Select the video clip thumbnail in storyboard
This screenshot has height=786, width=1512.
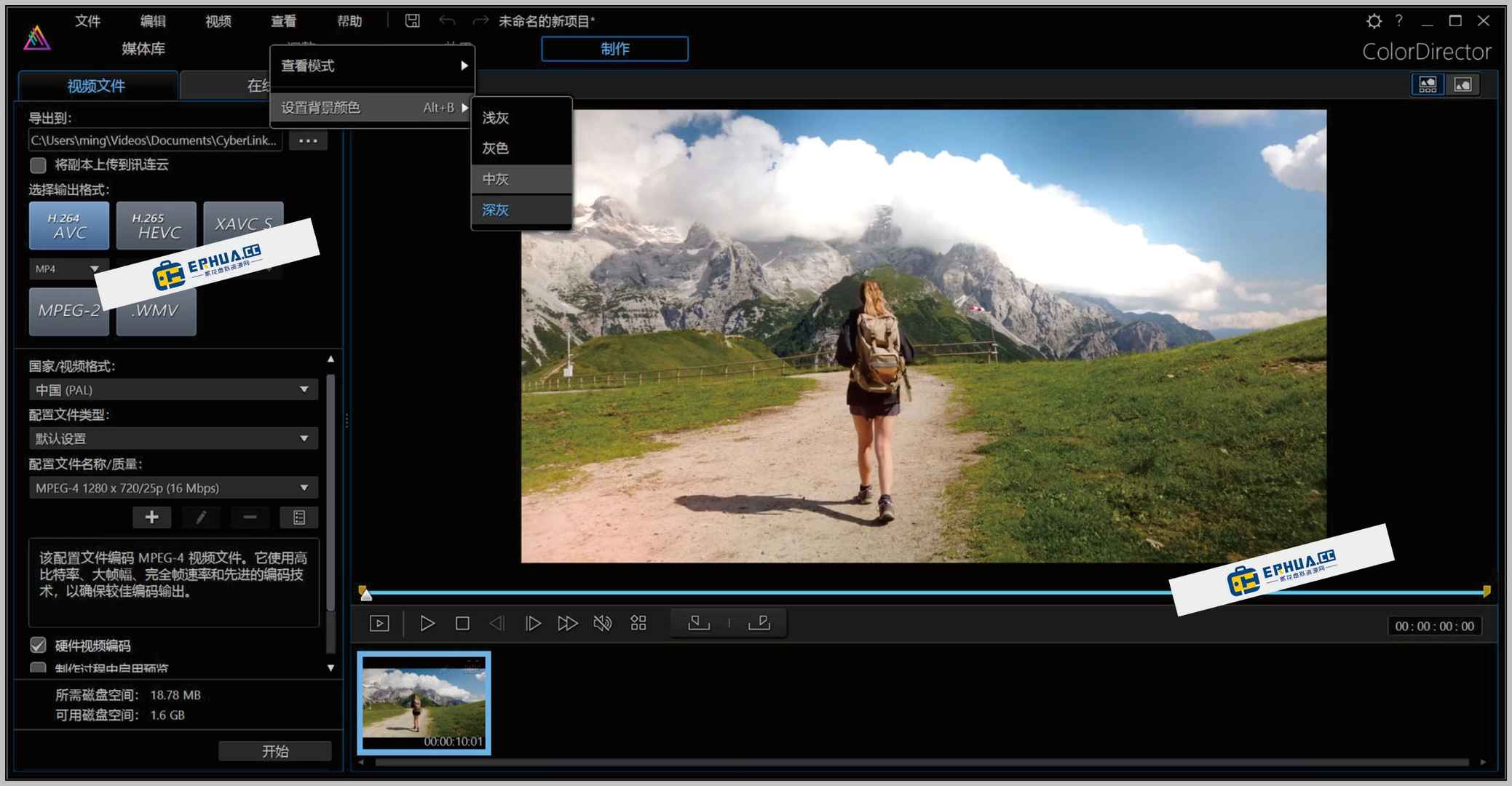point(424,702)
